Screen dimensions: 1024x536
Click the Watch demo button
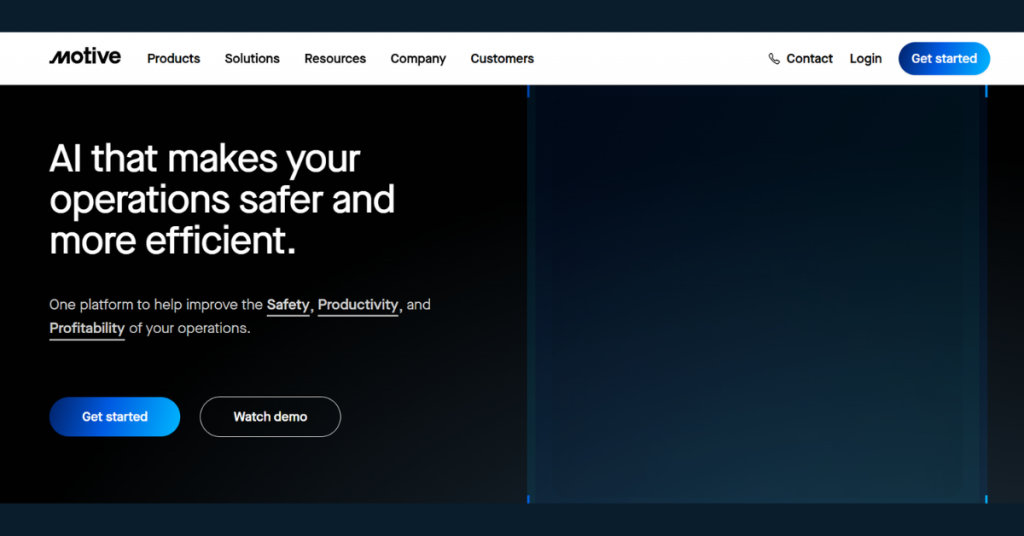tap(270, 417)
